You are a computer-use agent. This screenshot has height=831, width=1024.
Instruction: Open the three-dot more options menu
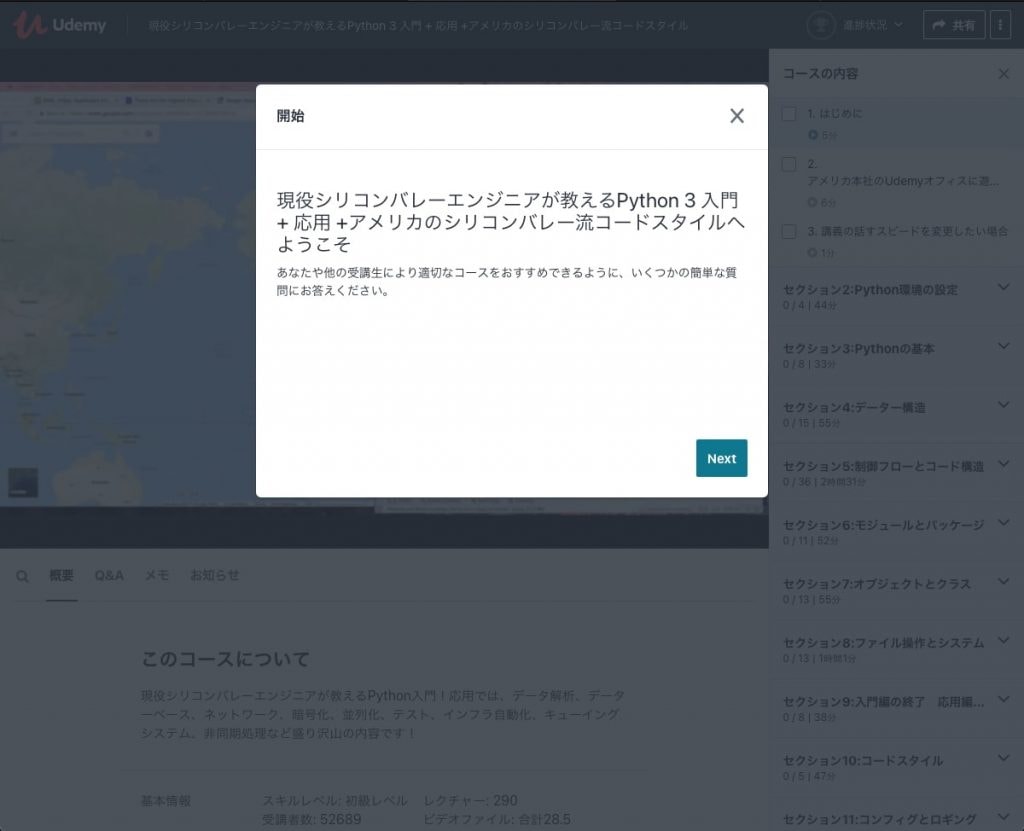[x=1001, y=25]
